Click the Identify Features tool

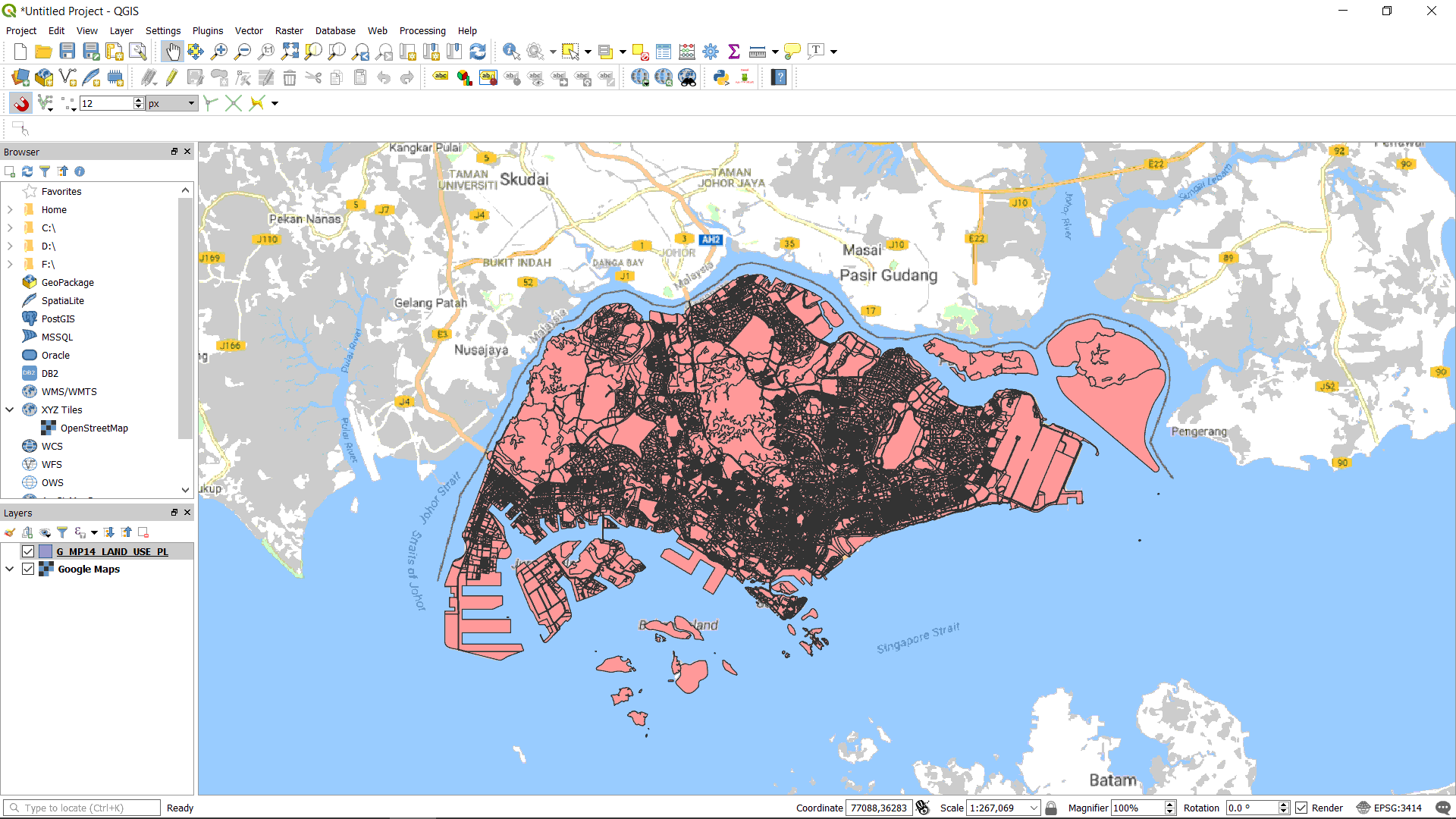(x=511, y=52)
